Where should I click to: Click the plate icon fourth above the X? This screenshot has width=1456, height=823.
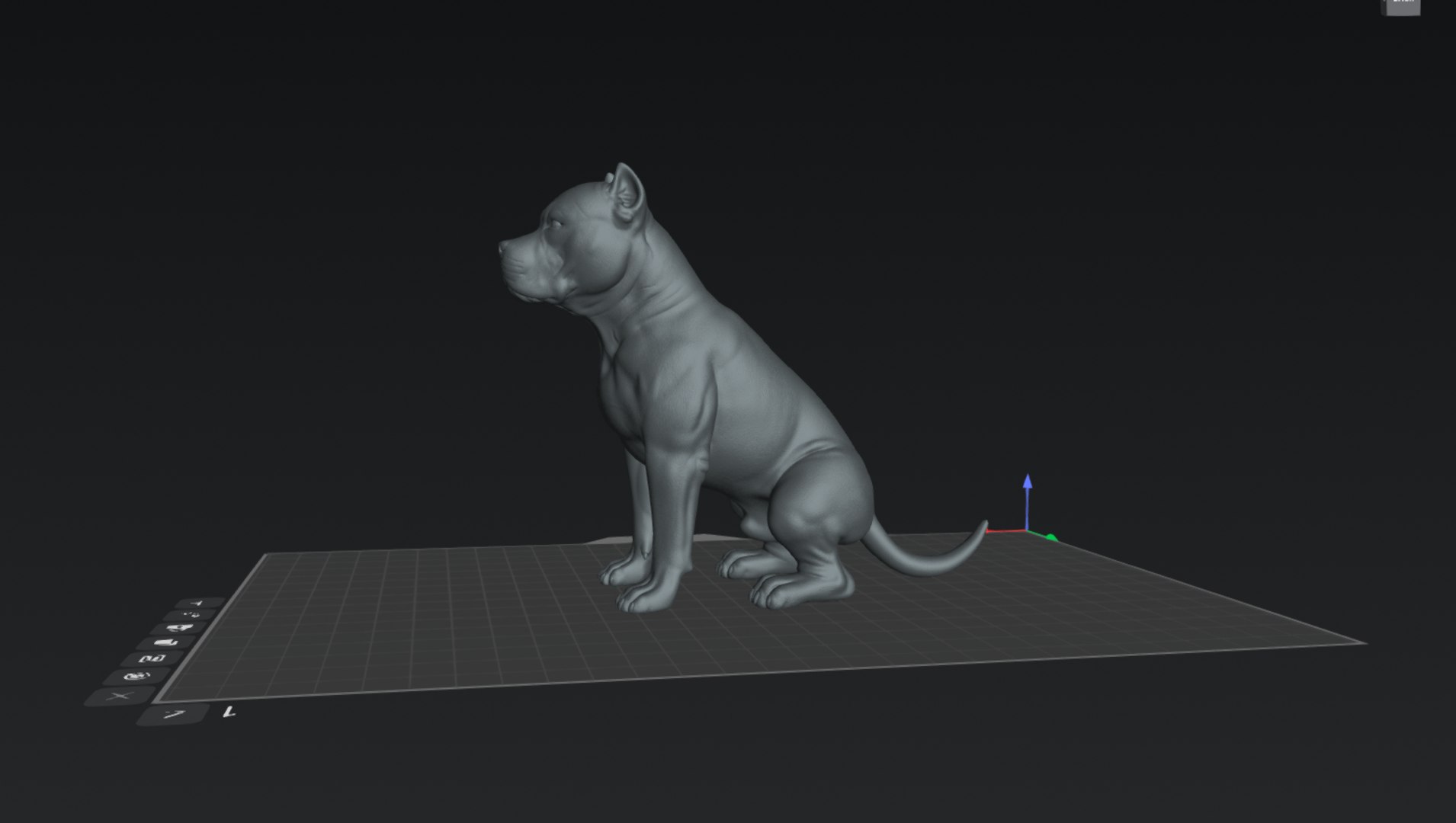[x=181, y=629]
